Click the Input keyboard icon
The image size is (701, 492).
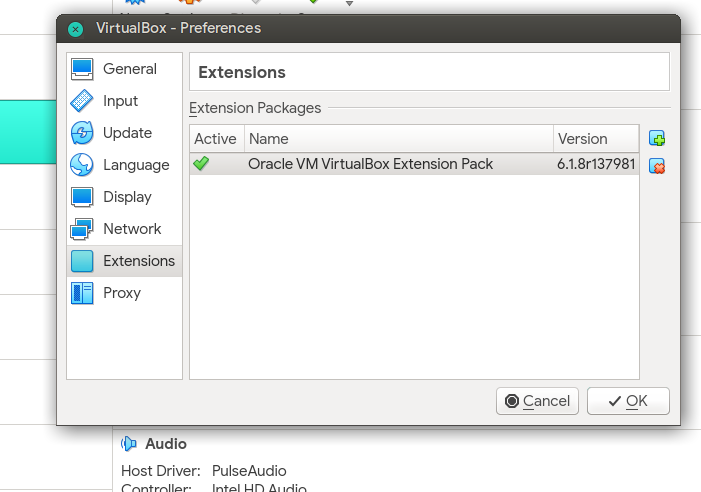pos(83,101)
